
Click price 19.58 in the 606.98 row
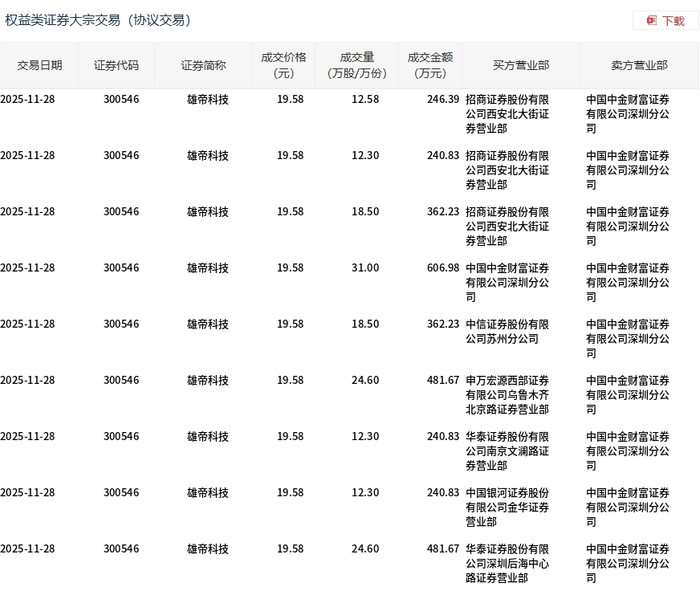(290, 268)
